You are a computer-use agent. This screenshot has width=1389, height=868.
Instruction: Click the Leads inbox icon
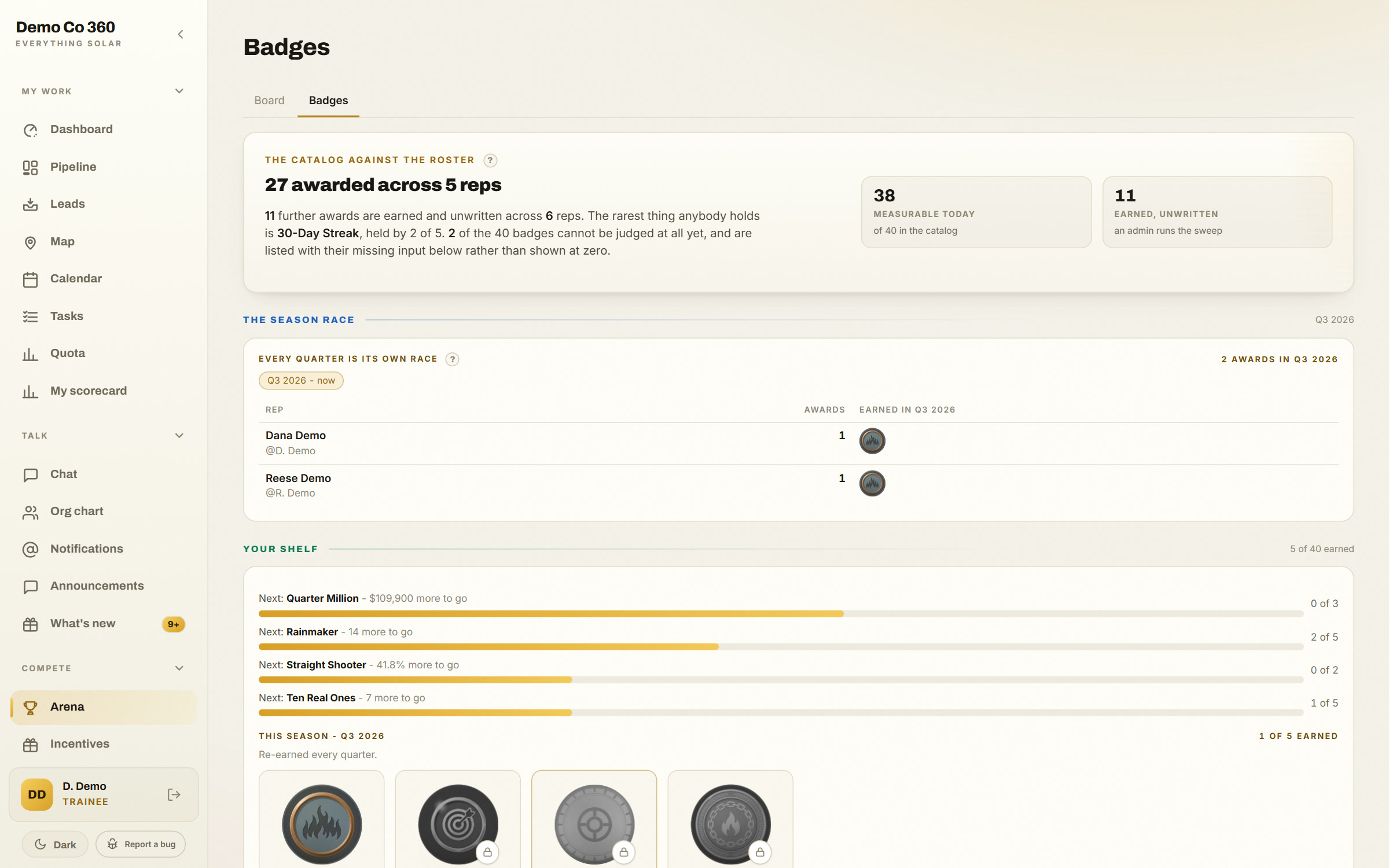tap(30, 204)
